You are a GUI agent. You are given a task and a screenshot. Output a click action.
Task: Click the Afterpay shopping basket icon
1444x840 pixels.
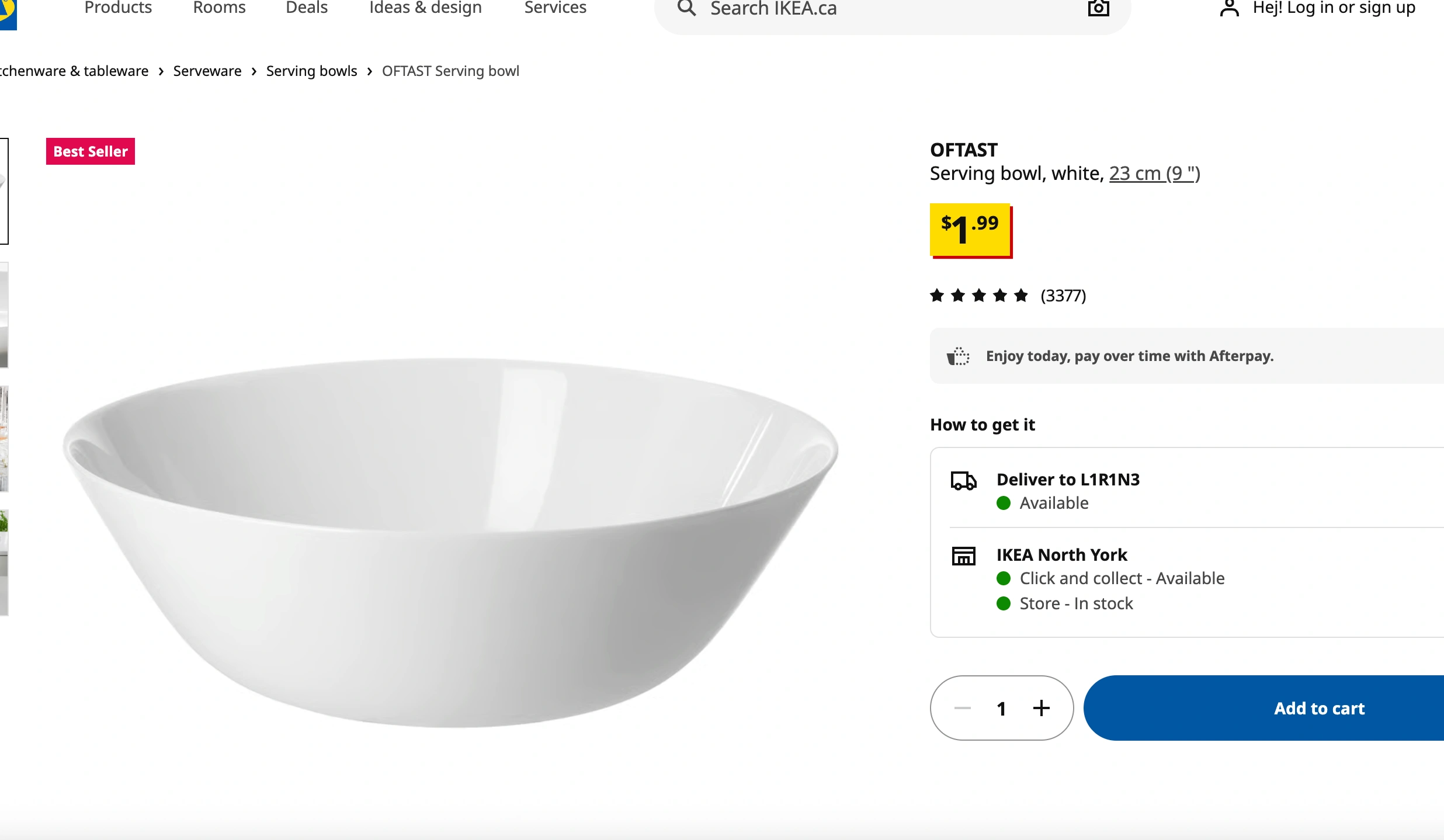pyautogui.click(x=958, y=356)
